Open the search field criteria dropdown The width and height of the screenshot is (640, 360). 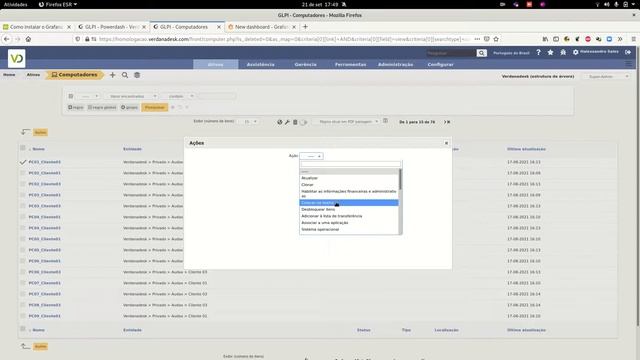point(89,96)
